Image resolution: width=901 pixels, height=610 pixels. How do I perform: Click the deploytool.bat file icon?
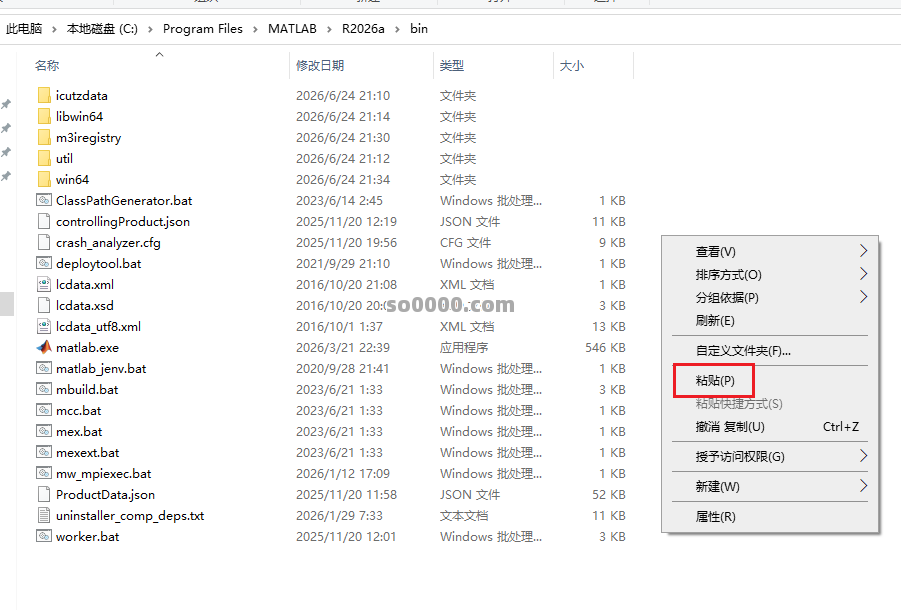44,264
